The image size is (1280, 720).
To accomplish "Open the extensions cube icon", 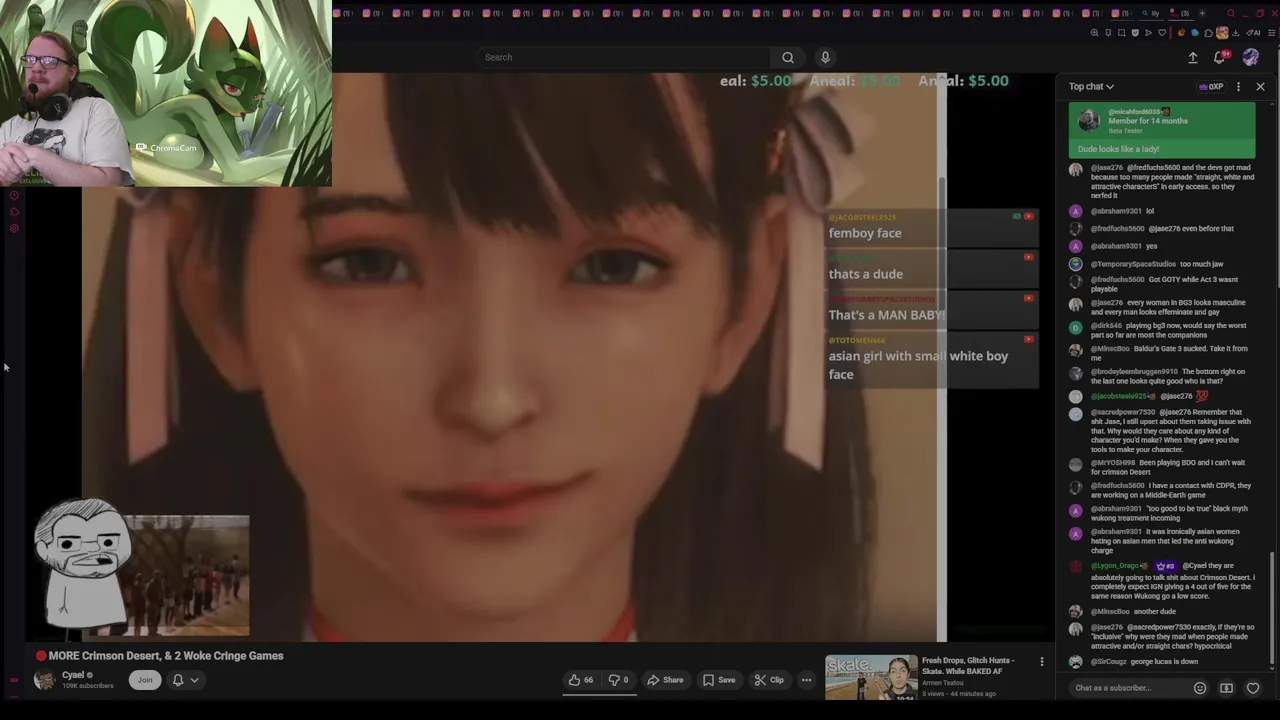I will [x=1208, y=33].
